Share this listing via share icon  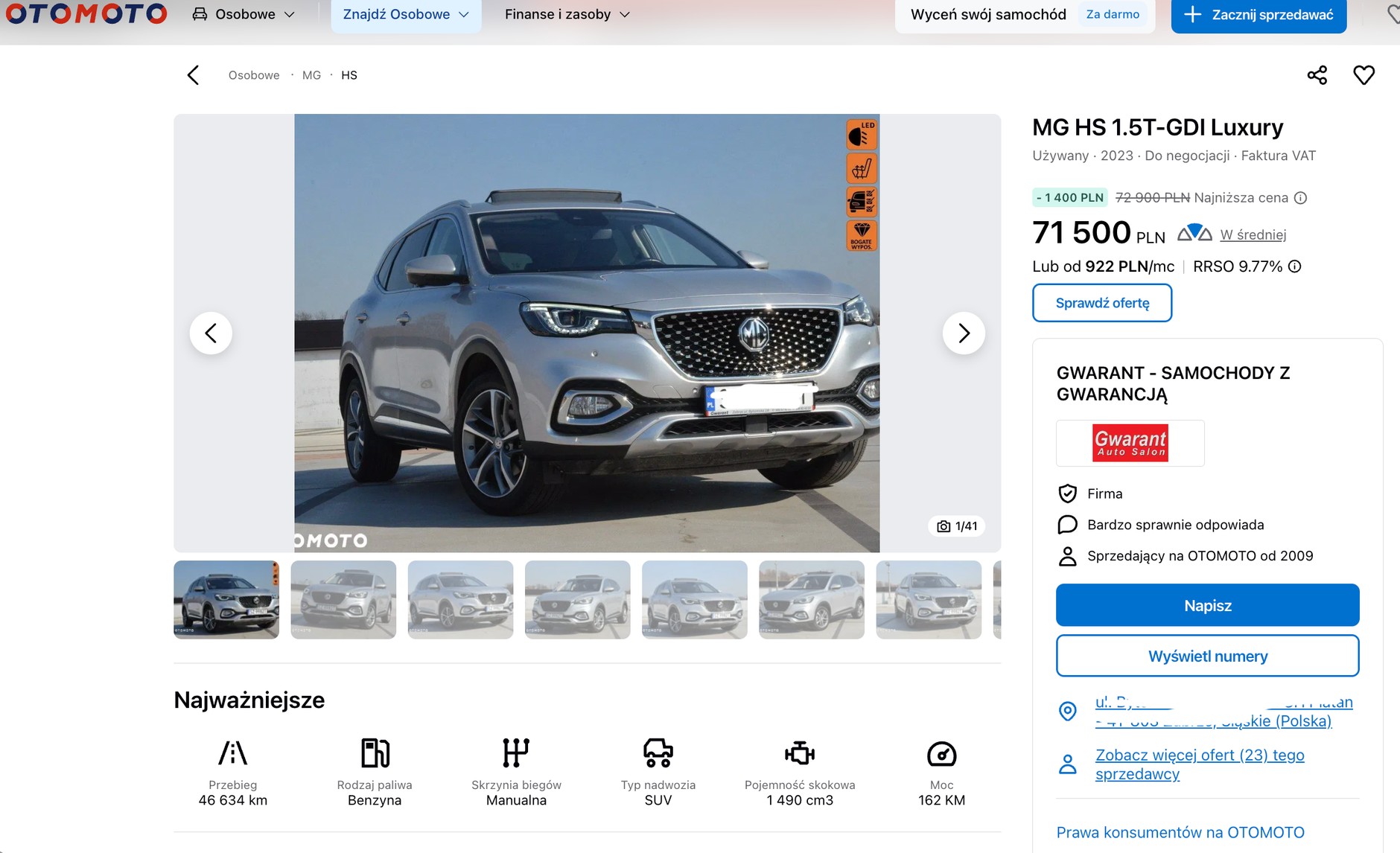pos(1317,75)
